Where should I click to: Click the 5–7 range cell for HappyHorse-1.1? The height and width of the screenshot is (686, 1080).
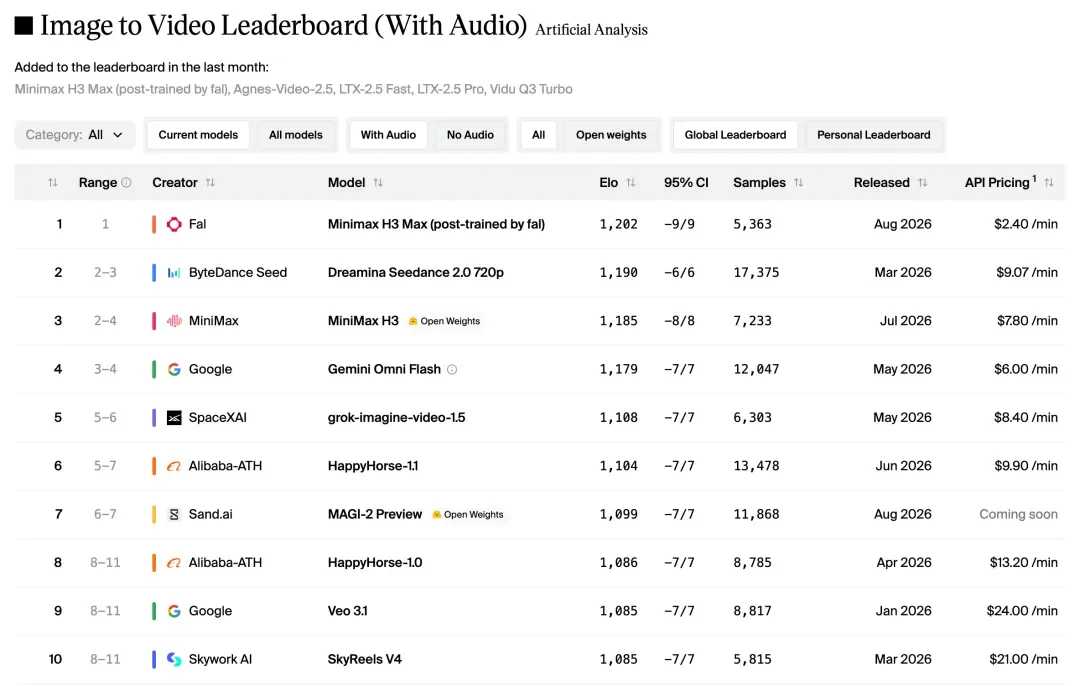[105, 466]
